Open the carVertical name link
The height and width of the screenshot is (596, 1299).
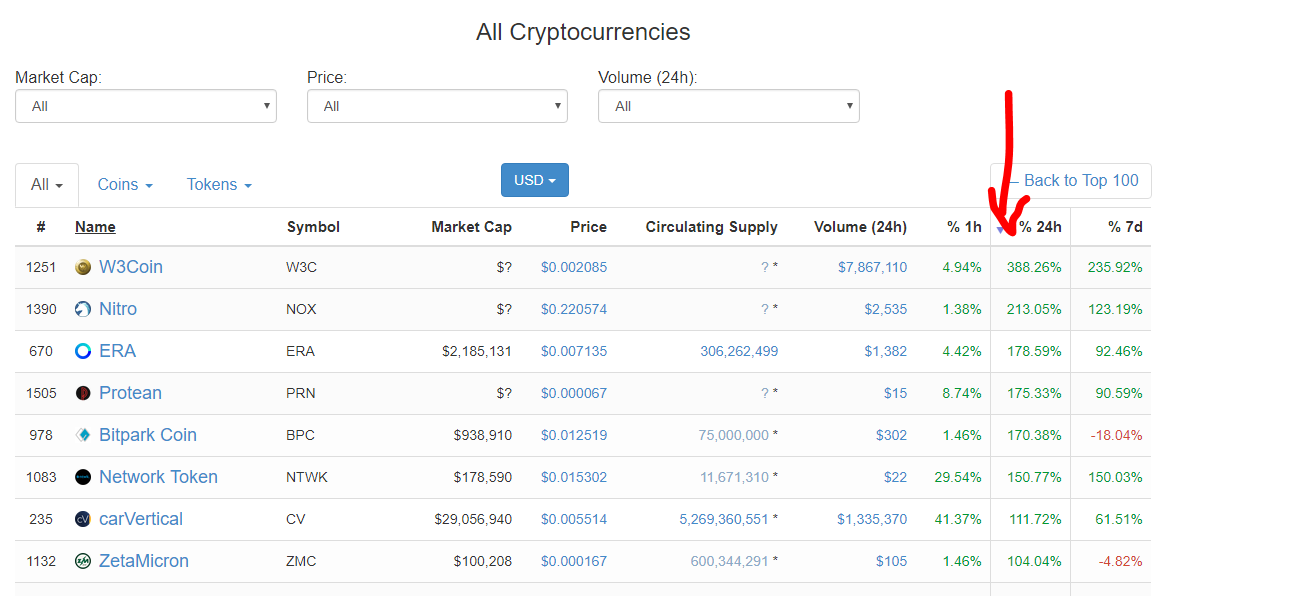[x=141, y=519]
